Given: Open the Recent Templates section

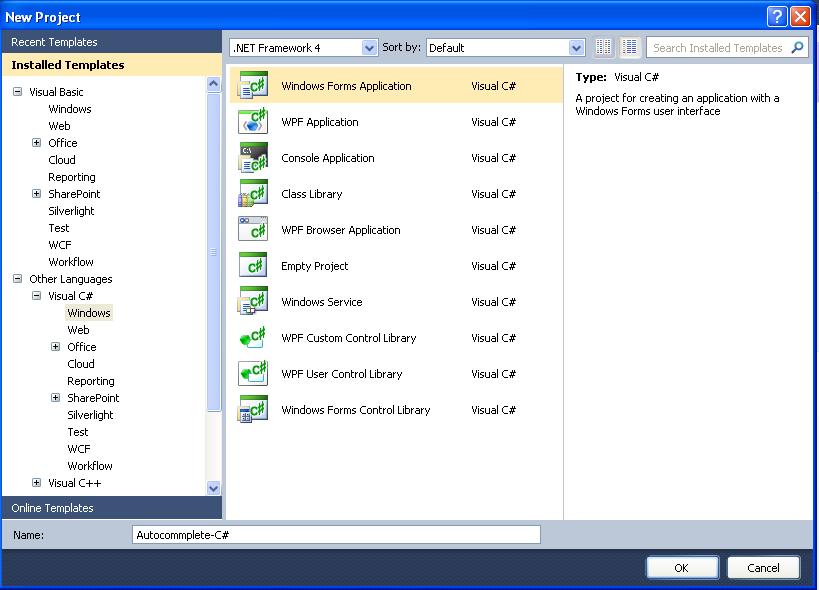Looking at the screenshot, I should tap(112, 42).
